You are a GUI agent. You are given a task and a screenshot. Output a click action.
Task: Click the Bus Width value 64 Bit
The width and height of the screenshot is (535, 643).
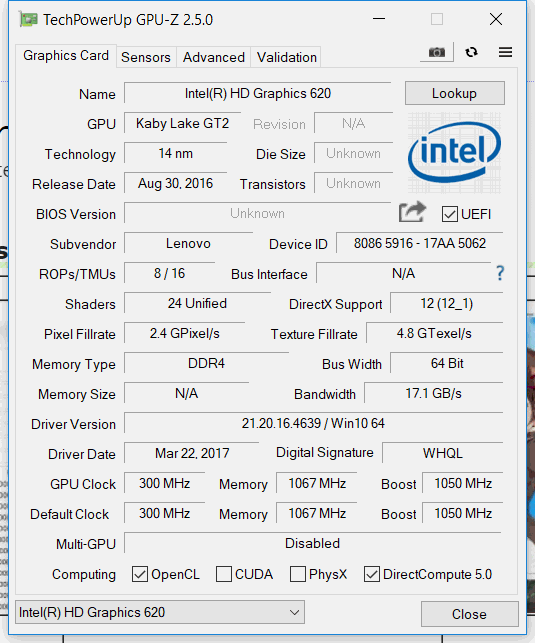pos(447,363)
